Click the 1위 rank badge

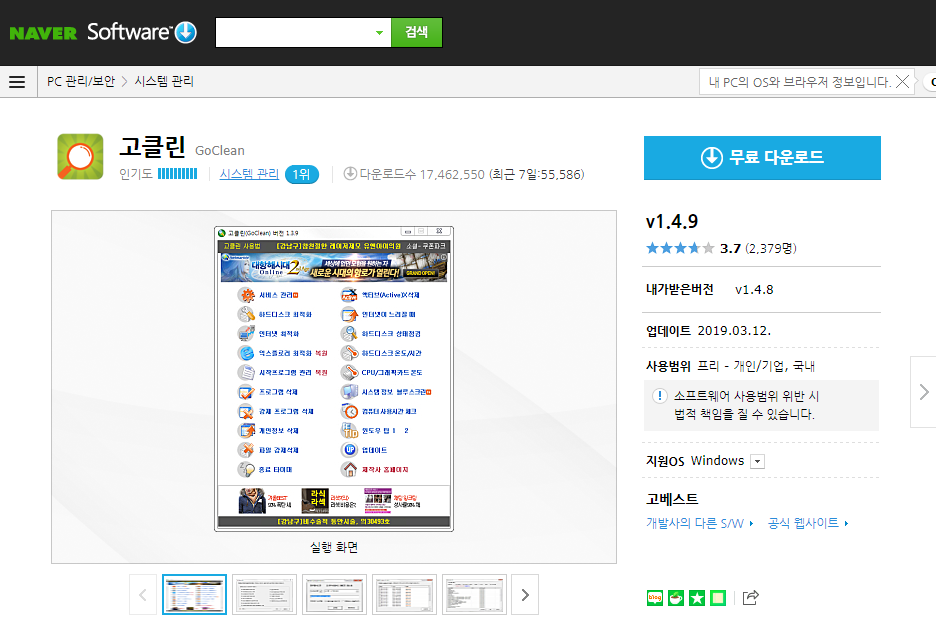point(301,174)
